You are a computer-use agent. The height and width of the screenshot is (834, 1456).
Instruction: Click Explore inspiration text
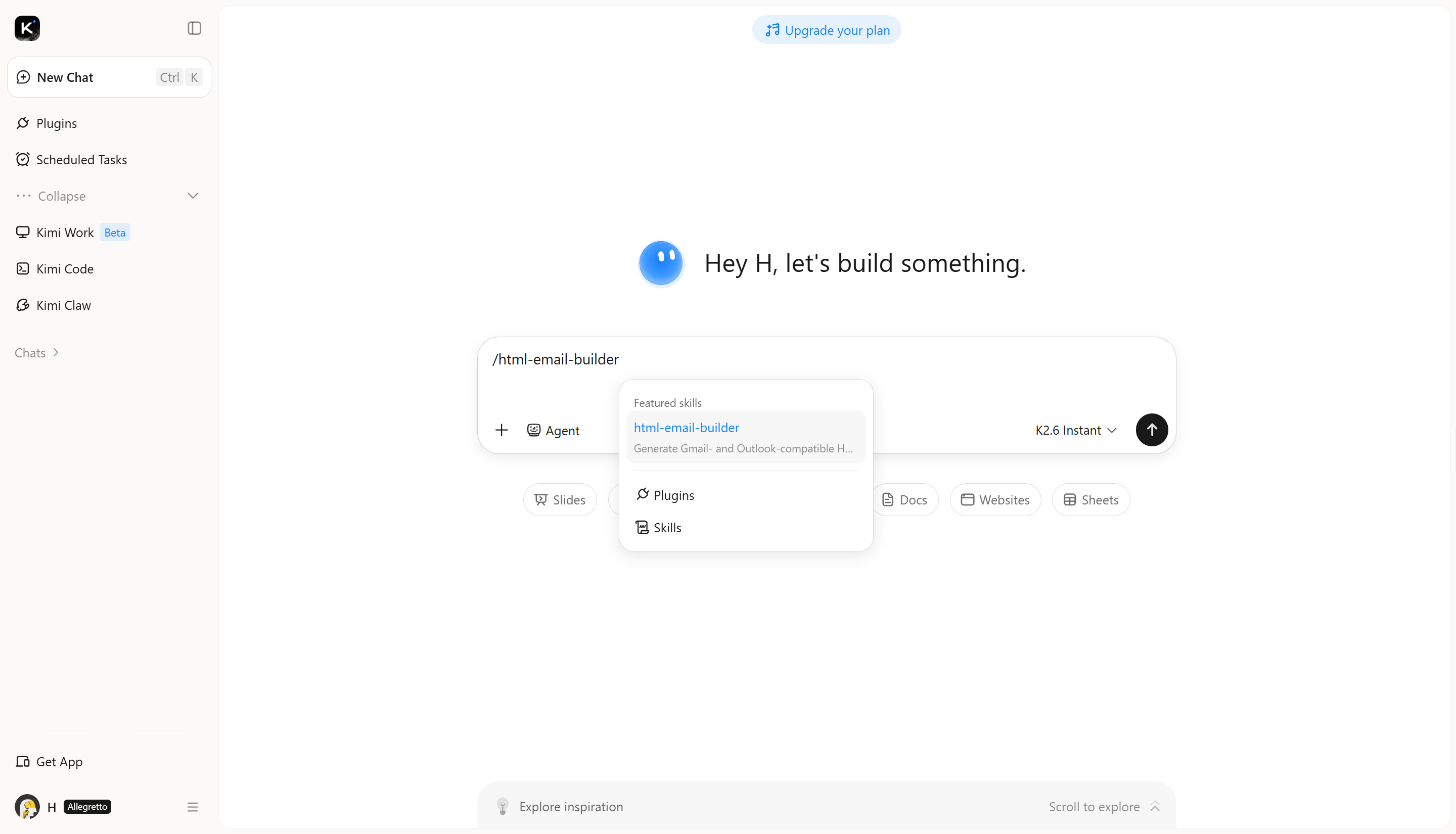tap(571, 807)
